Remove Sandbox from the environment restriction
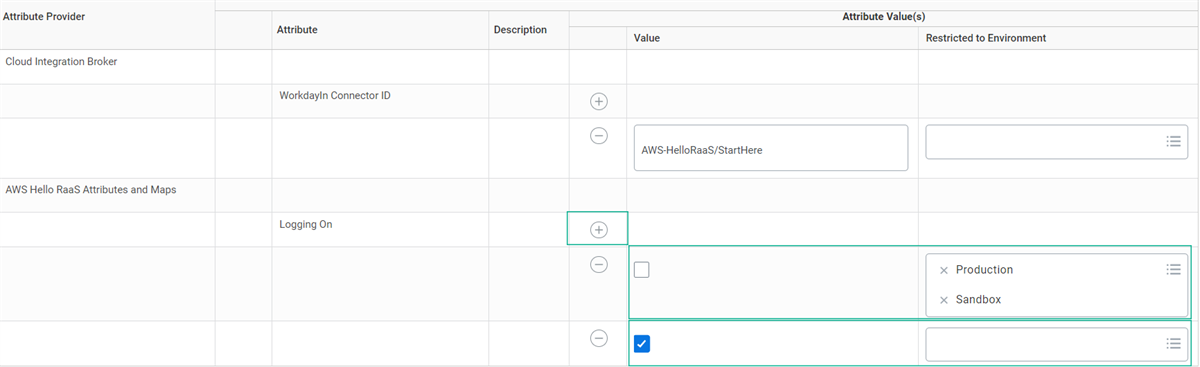Screen dimensions: 1200x367 point(943,300)
